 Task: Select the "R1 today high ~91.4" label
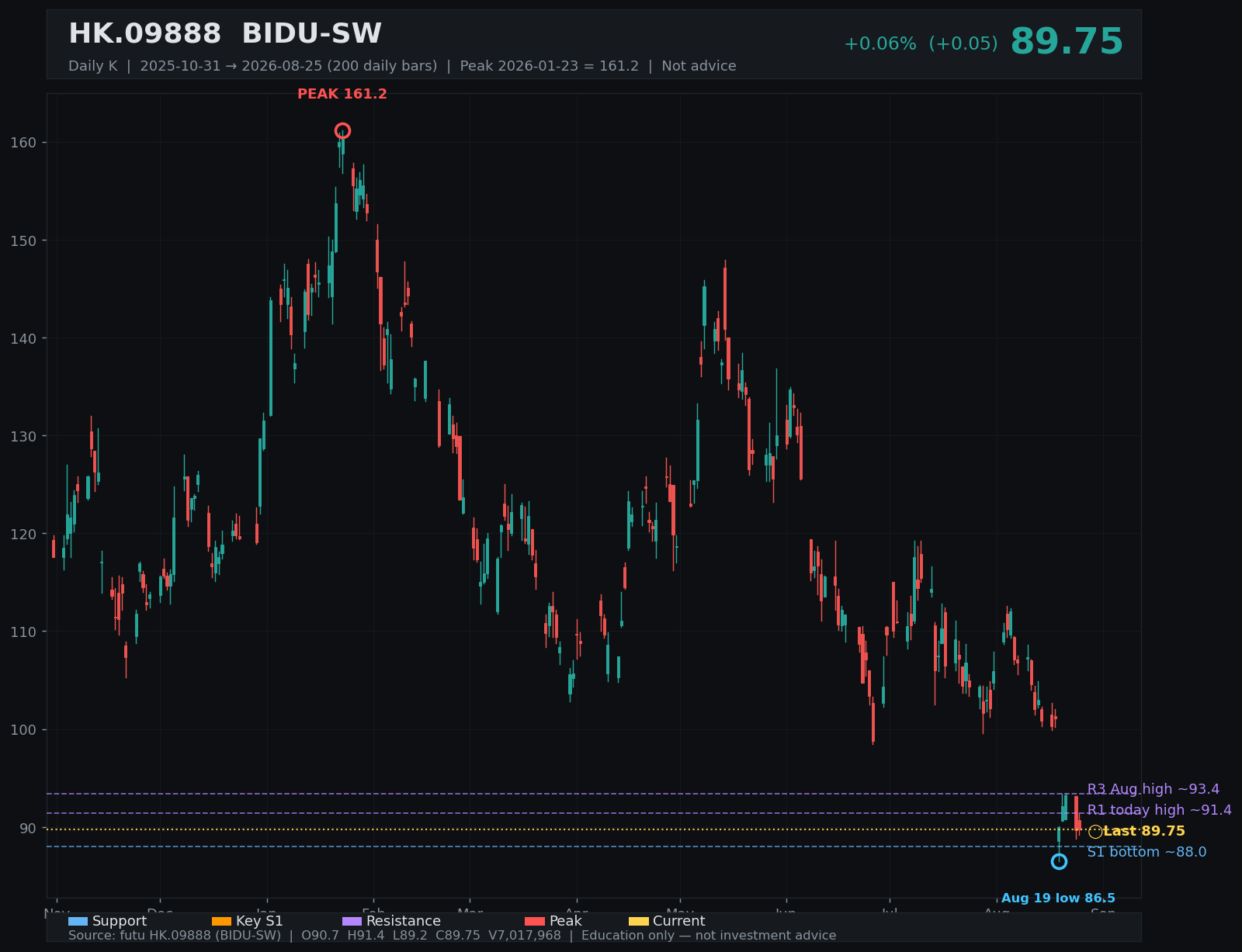click(1159, 810)
